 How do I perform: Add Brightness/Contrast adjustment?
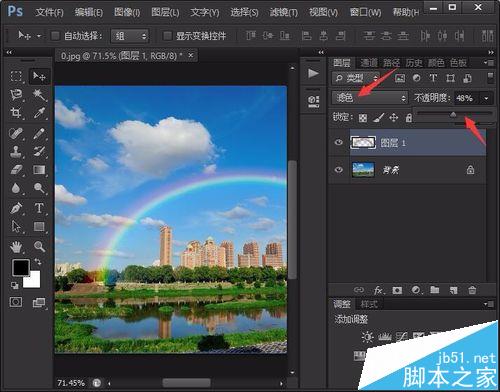(x=368, y=337)
